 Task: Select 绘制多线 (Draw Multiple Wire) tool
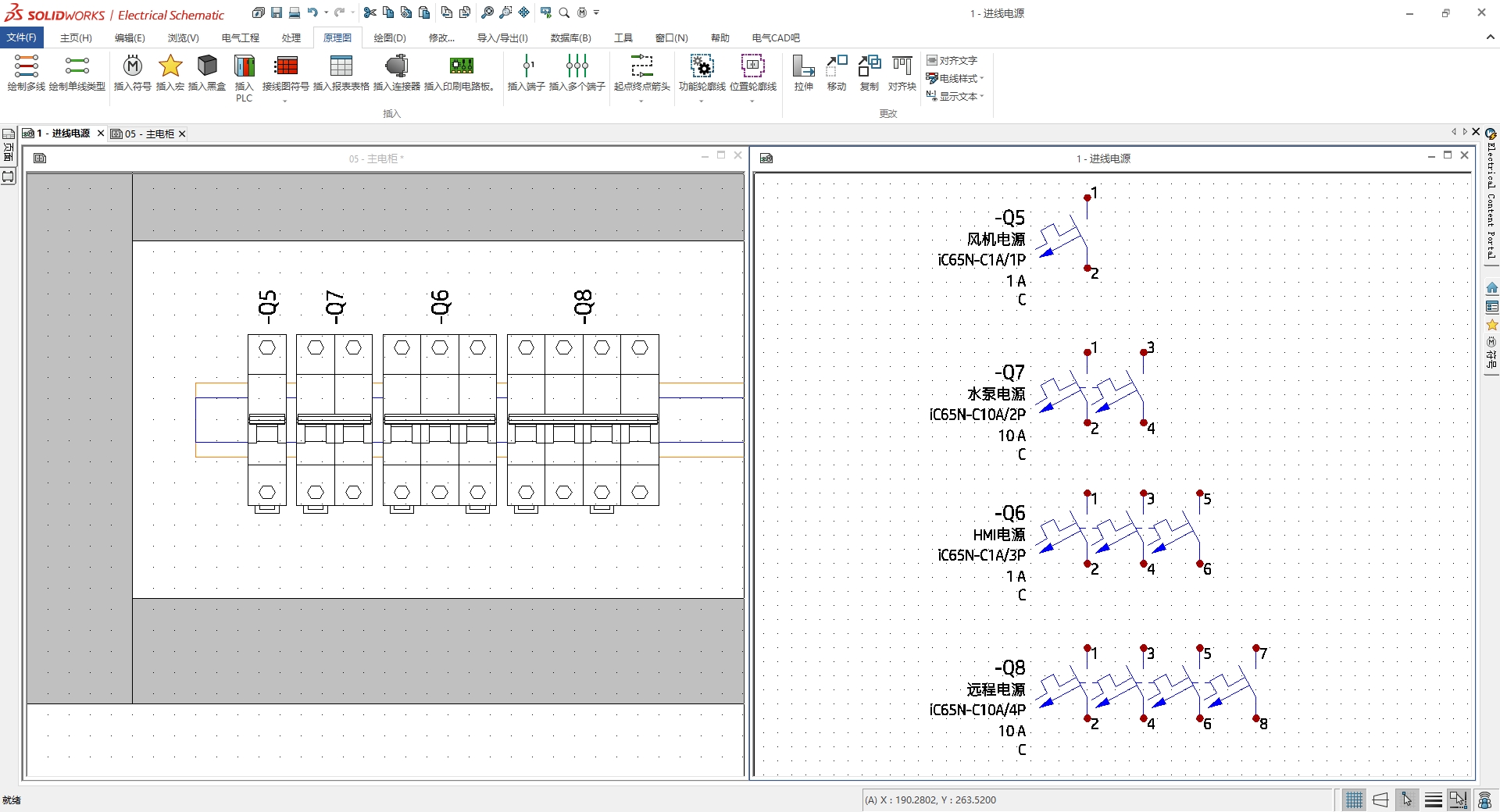(x=26, y=66)
